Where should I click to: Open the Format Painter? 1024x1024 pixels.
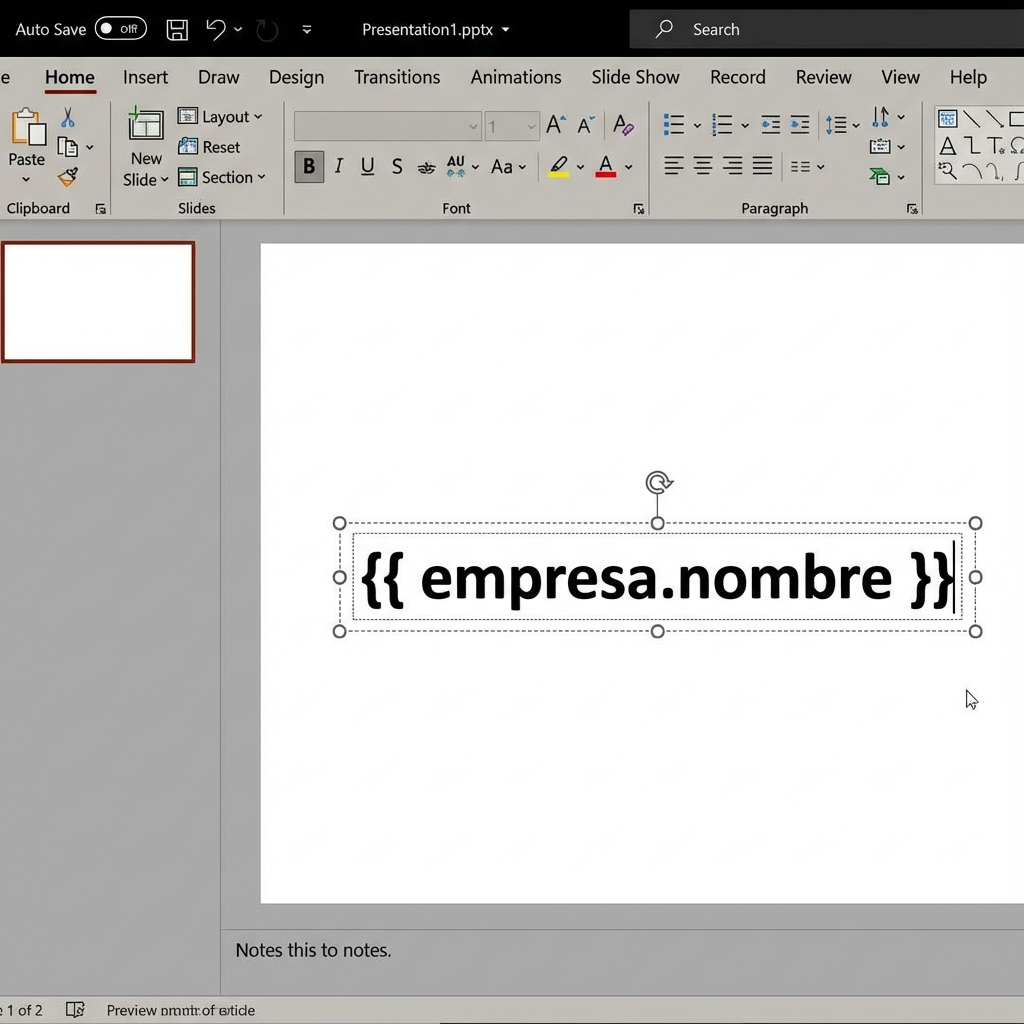(x=68, y=177)
